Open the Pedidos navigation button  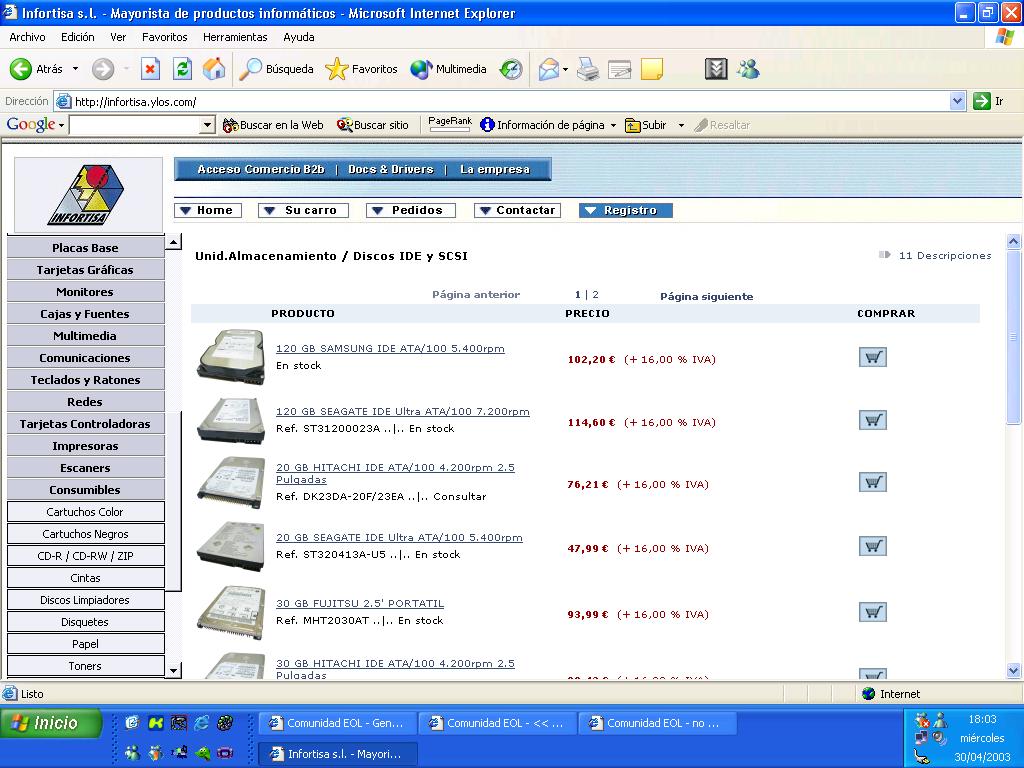[411, 210]
